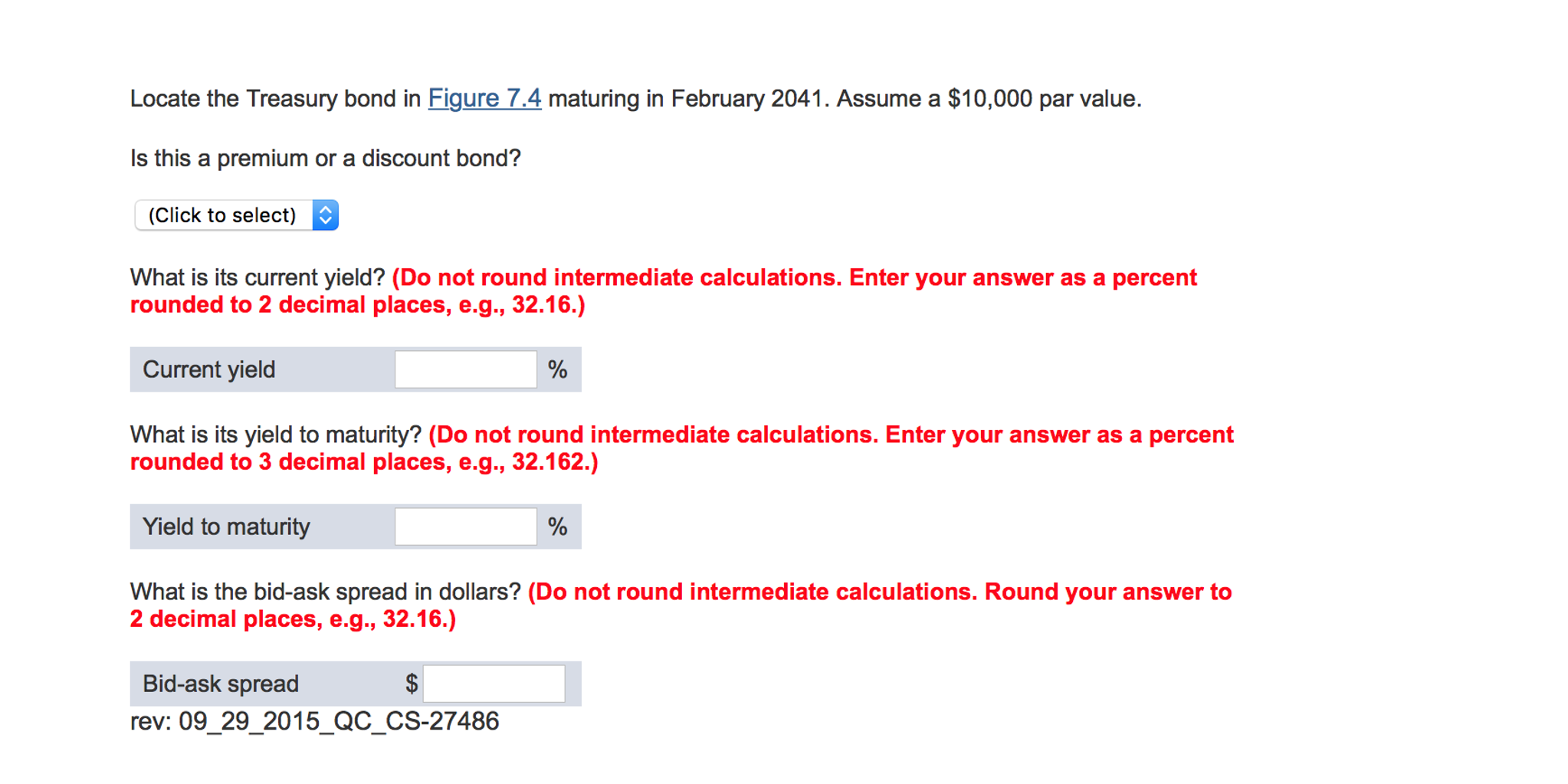Open the Figure 7.4 link
The image size is (1568, 784).
click(x=484, y=99)
